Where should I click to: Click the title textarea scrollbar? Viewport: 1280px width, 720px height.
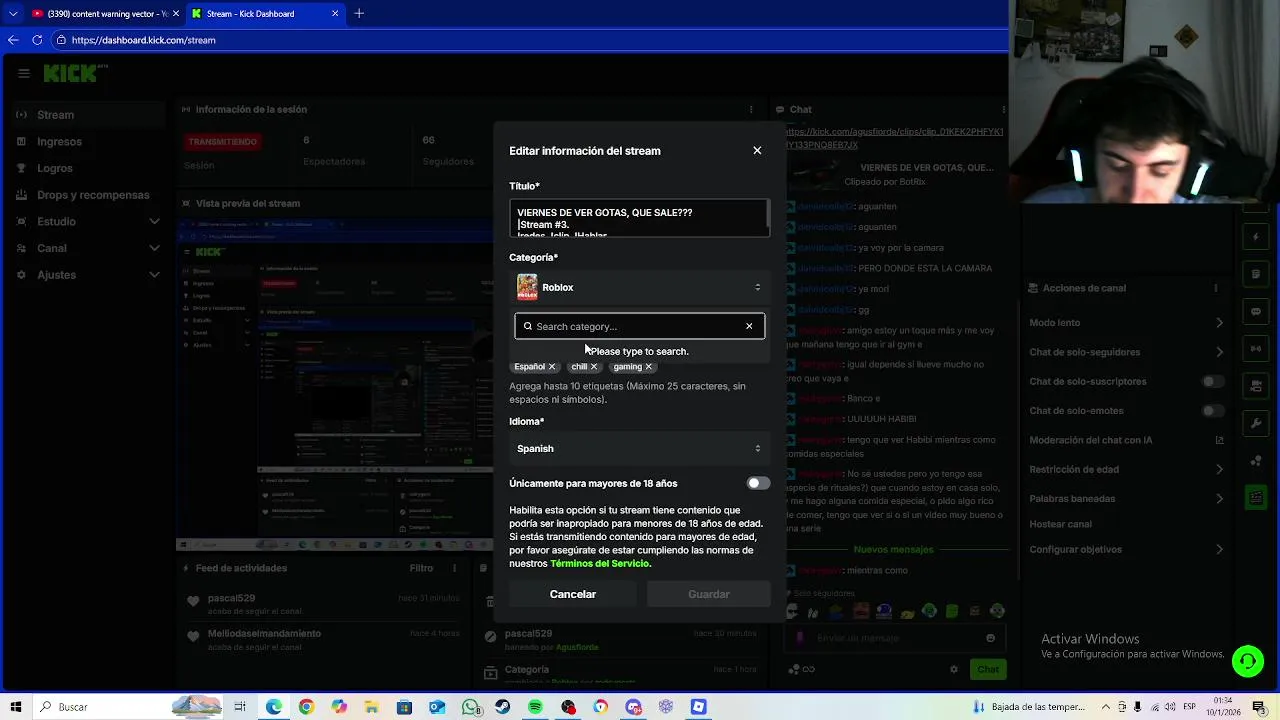pyautogui.click(x=768, y=213)
